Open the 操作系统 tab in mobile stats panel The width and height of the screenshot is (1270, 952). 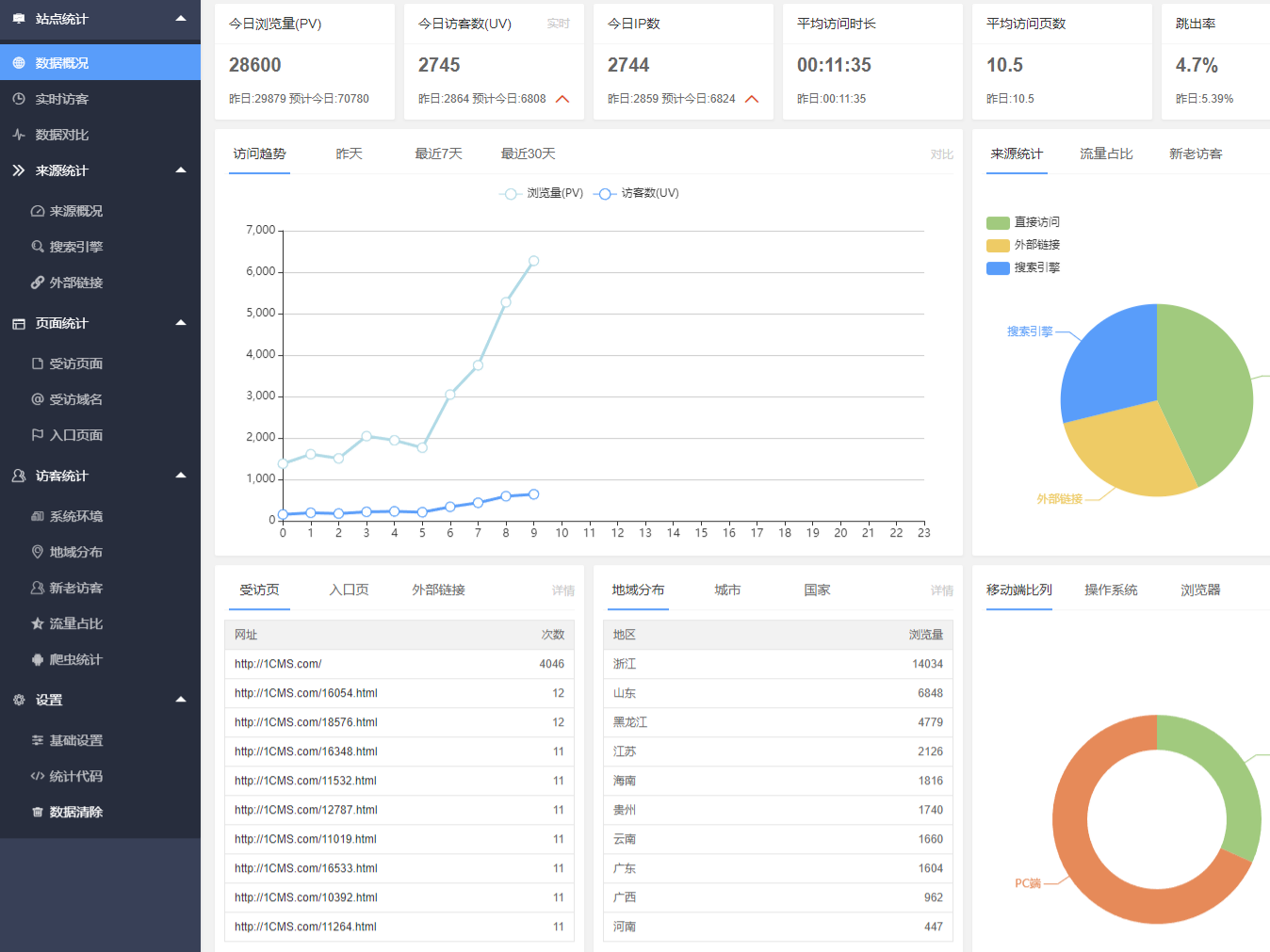pos(1111,589)
